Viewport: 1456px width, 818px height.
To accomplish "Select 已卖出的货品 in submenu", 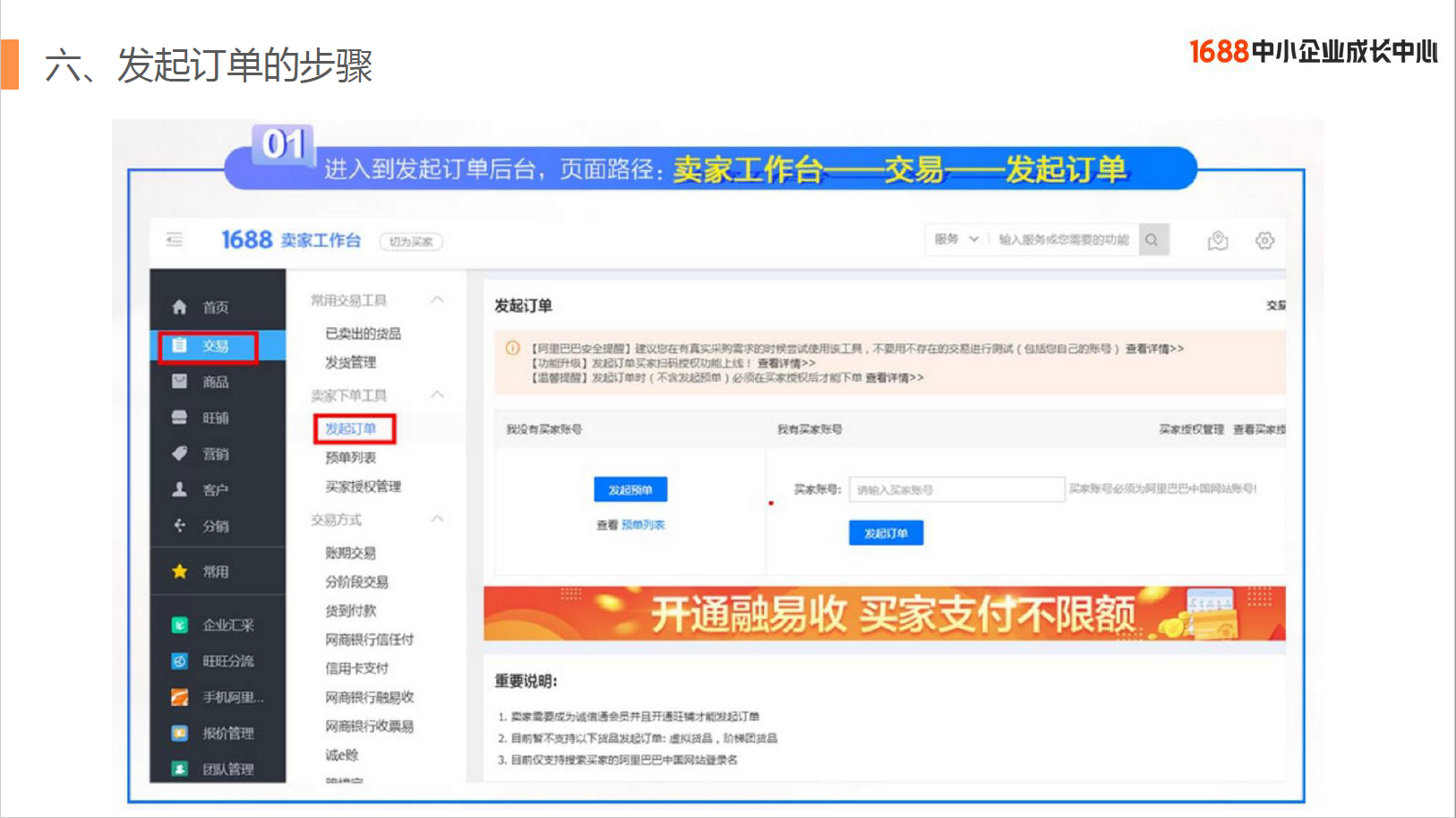I will pyautogui.click(x=364, y=333).
